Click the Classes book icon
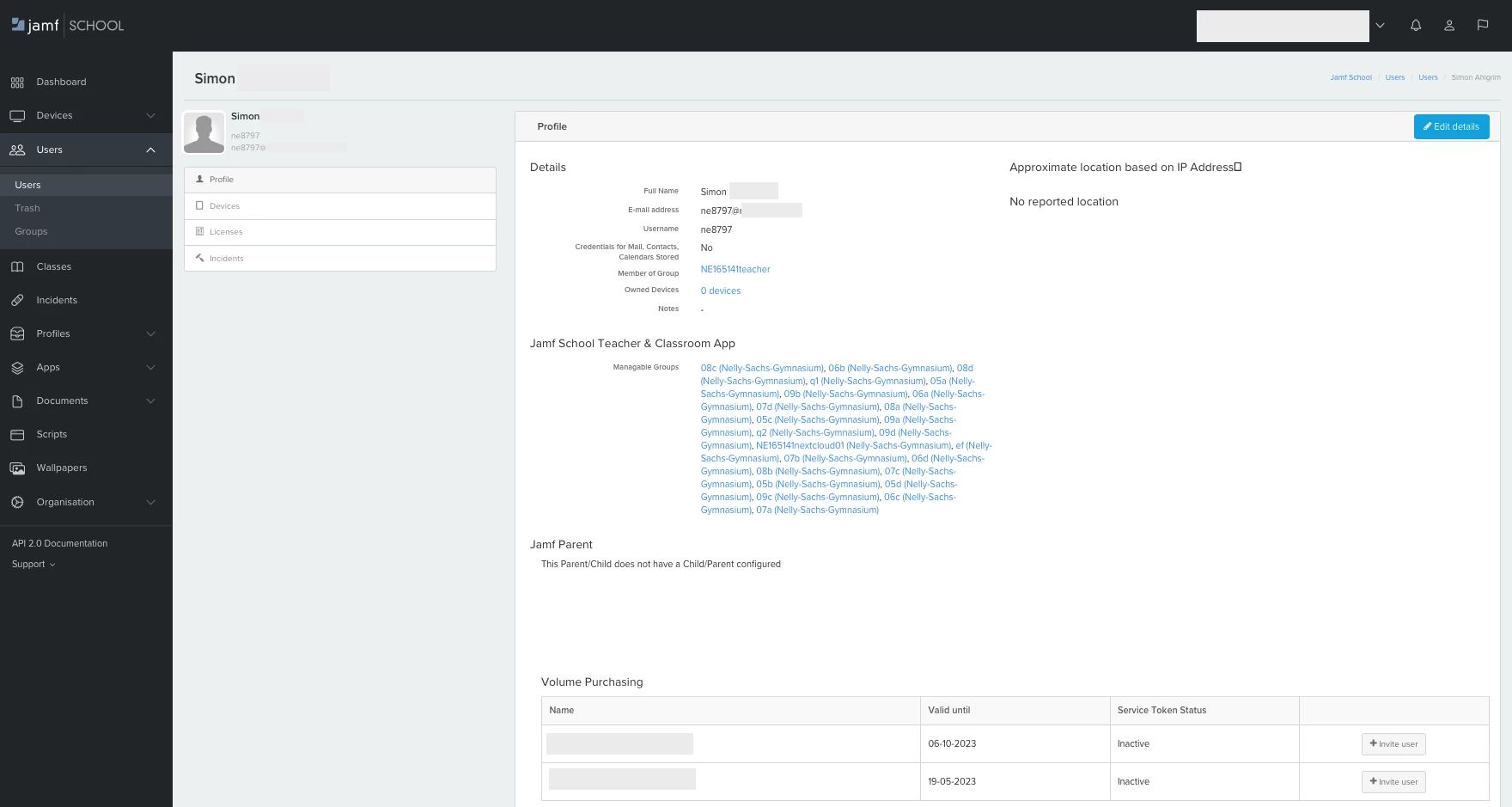The image size is (1512, 807). point(17,266)
